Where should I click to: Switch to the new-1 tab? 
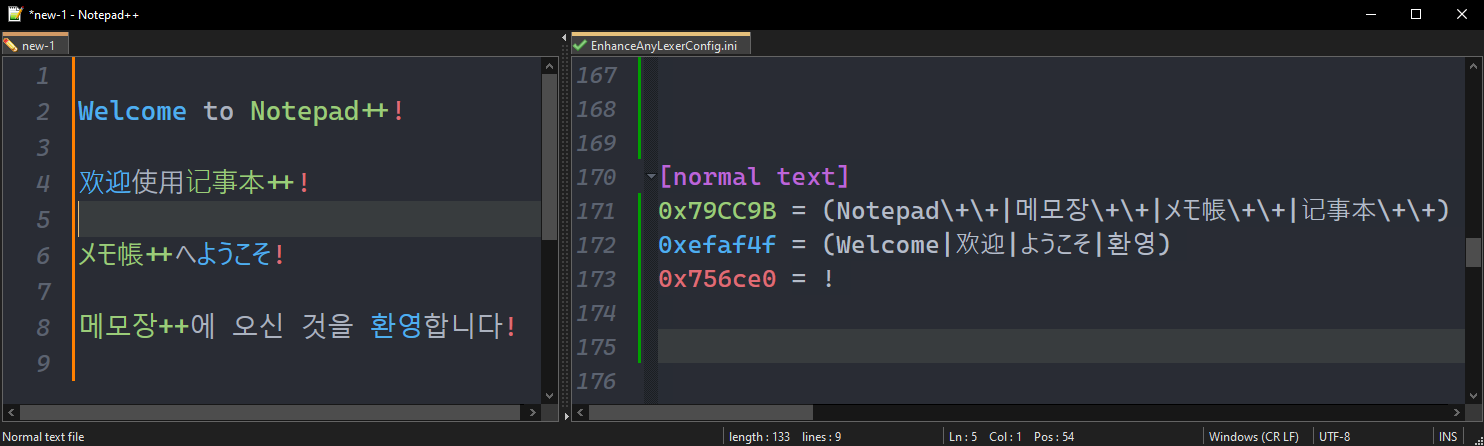click(35, 45)
